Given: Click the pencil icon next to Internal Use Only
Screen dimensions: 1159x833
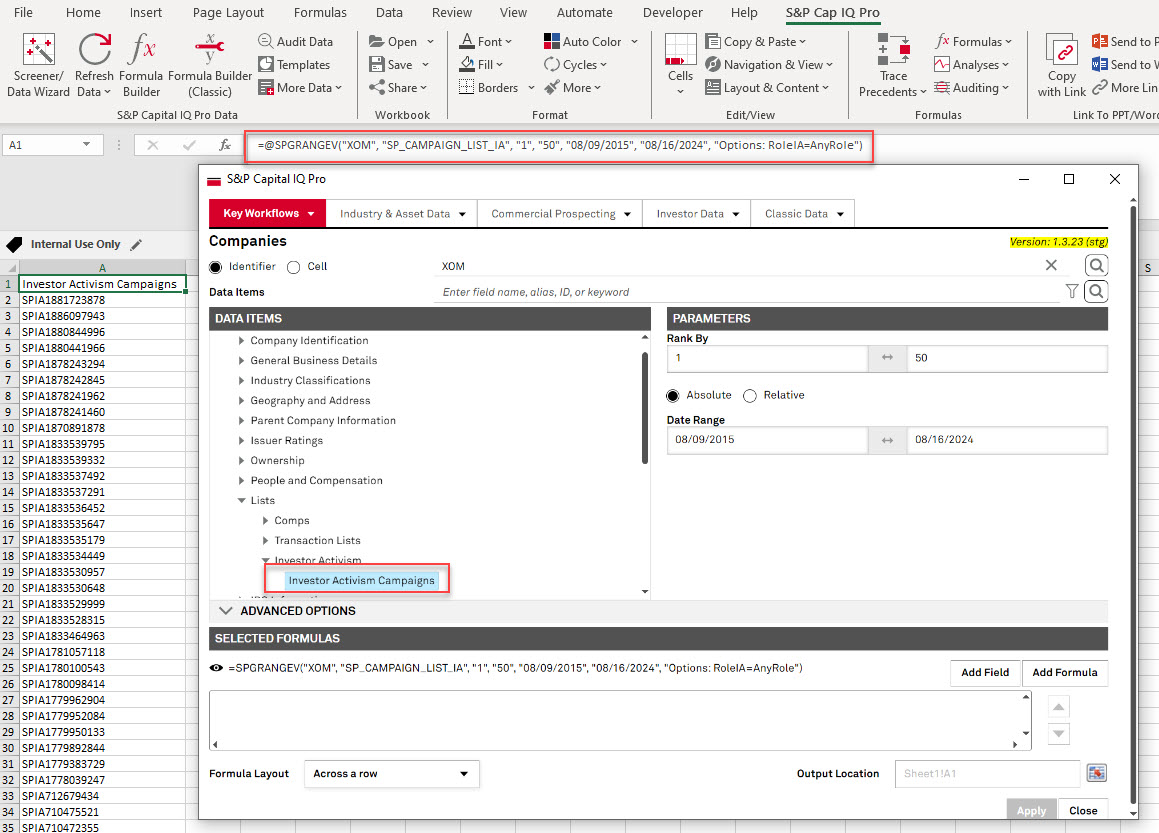Looking at the screenshot, I should click(136, 244).
